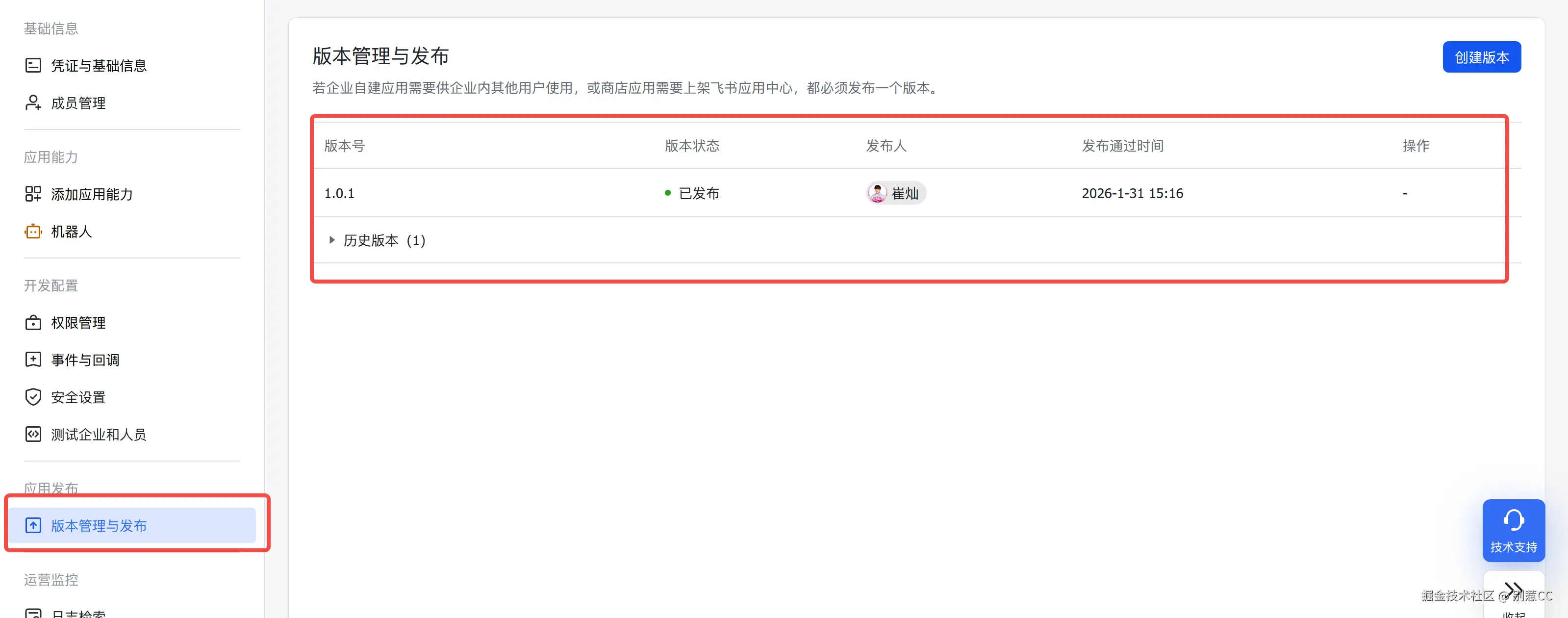Viewport: 1568px width, 618px height.
Task: Click the member management person icon
Action: (33, 103)
